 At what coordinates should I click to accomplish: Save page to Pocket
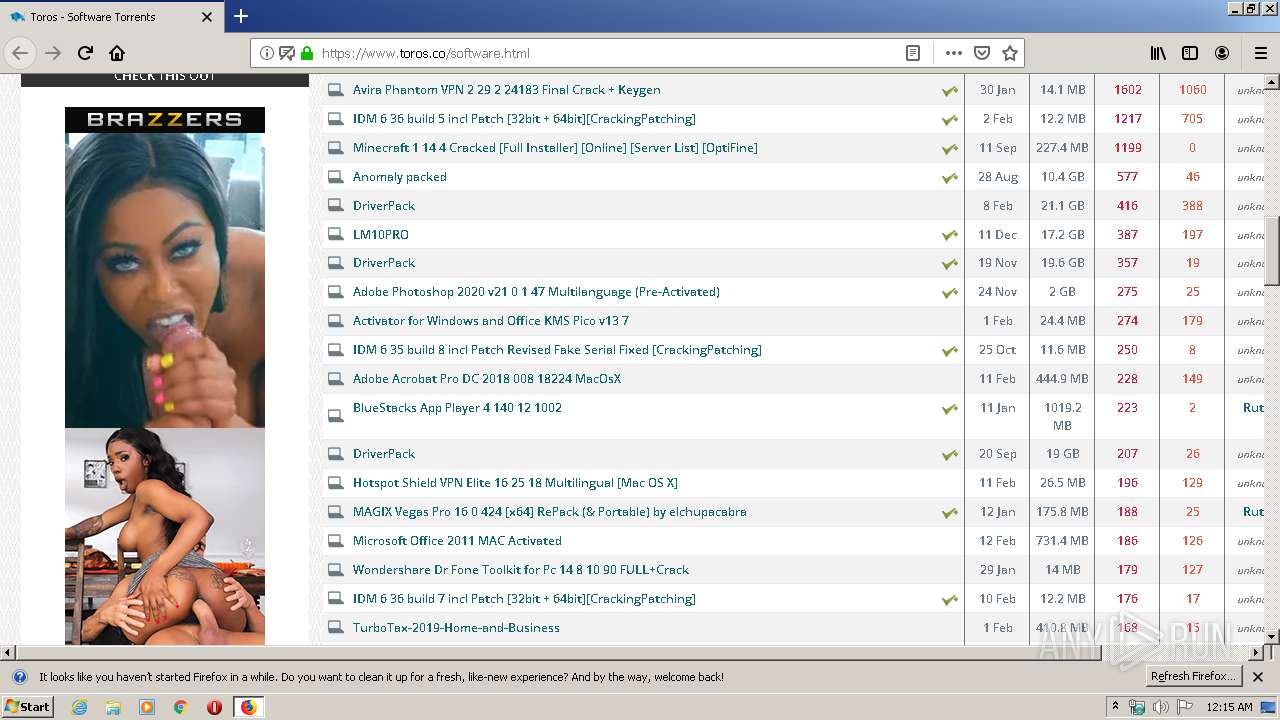(982, 53)
